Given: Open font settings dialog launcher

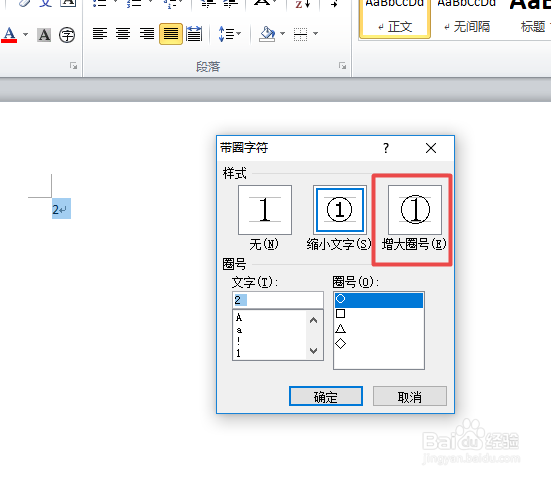Looking at the screenshot, I should 73,66.
